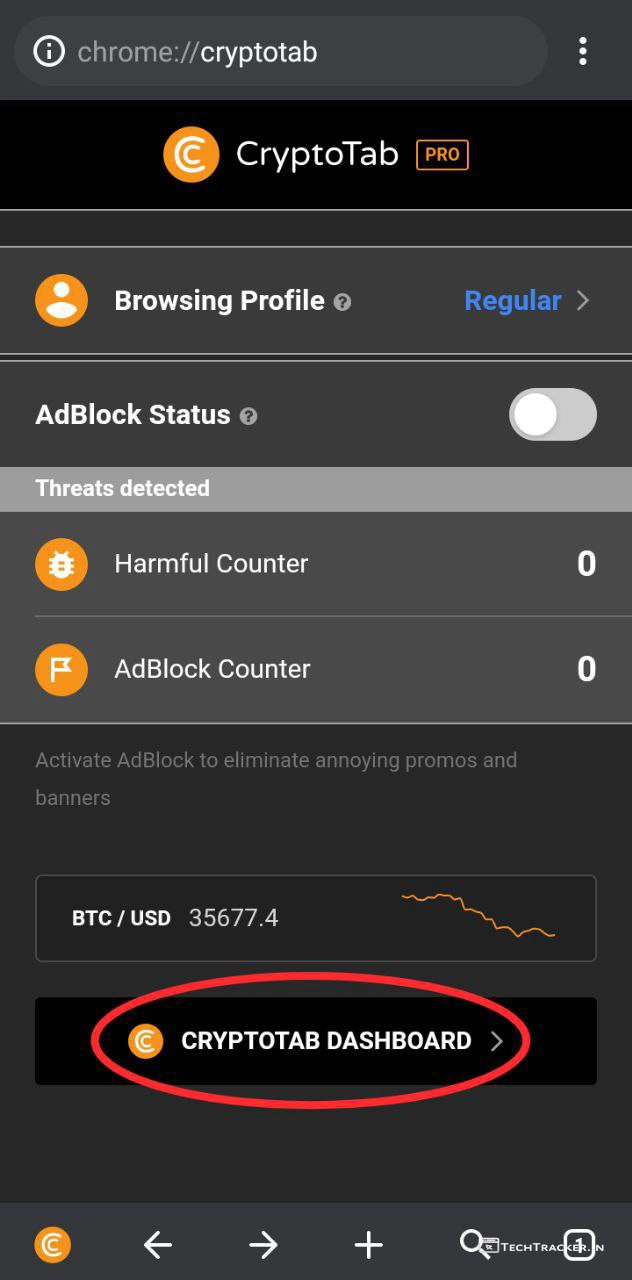
Task: Select the Regular browsing profile link
Action: [x=512, y=301]
